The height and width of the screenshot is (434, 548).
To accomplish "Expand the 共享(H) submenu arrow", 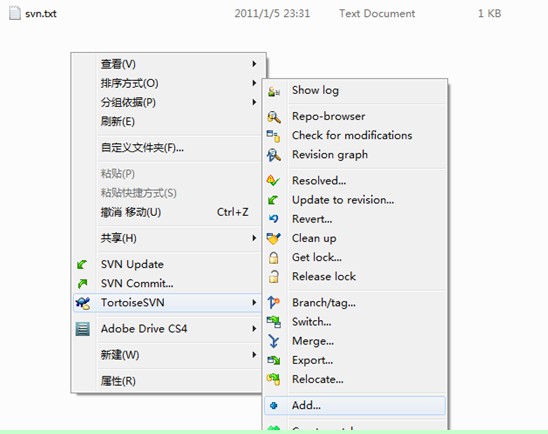I will pyautogui.click(x=254, y=238).
